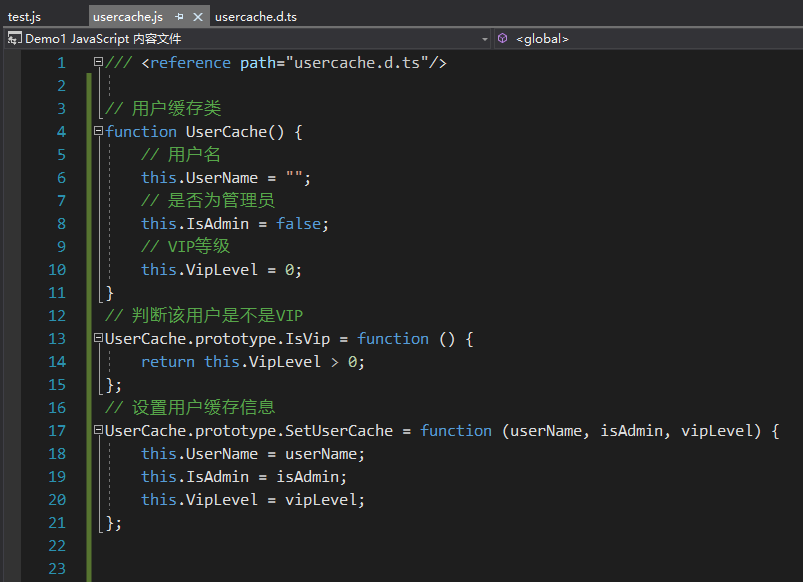Click the comment '// 判断该用户是不是VIP'
The width and height of the screenshot is (803, 582).
tap(204, 316)
